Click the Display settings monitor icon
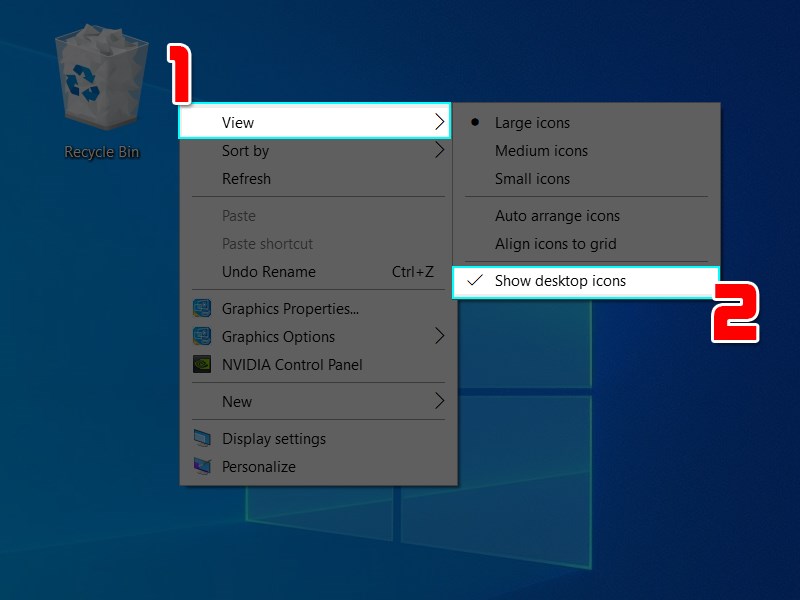The width and height of the screenshot is (800, 600). [x=203, y=438]
